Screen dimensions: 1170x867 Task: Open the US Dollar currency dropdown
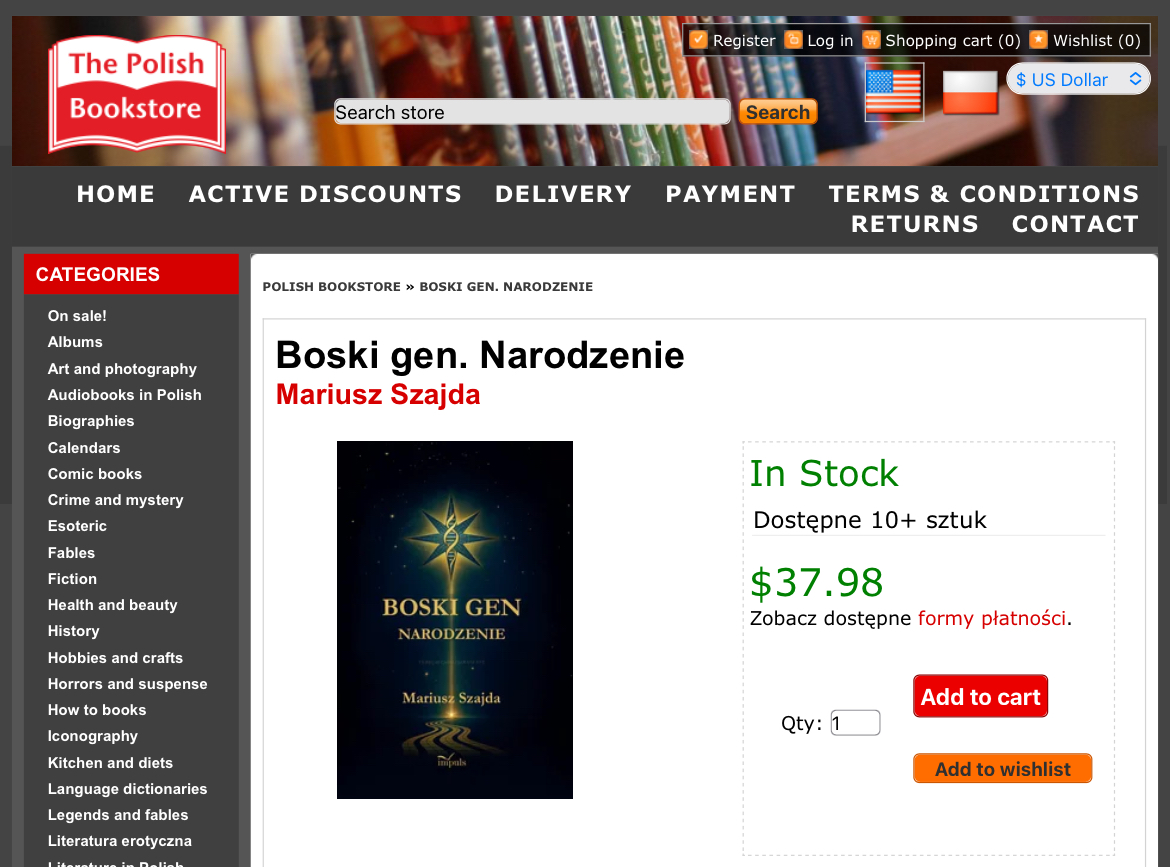pyautogui.click(x=1078, y=79)
